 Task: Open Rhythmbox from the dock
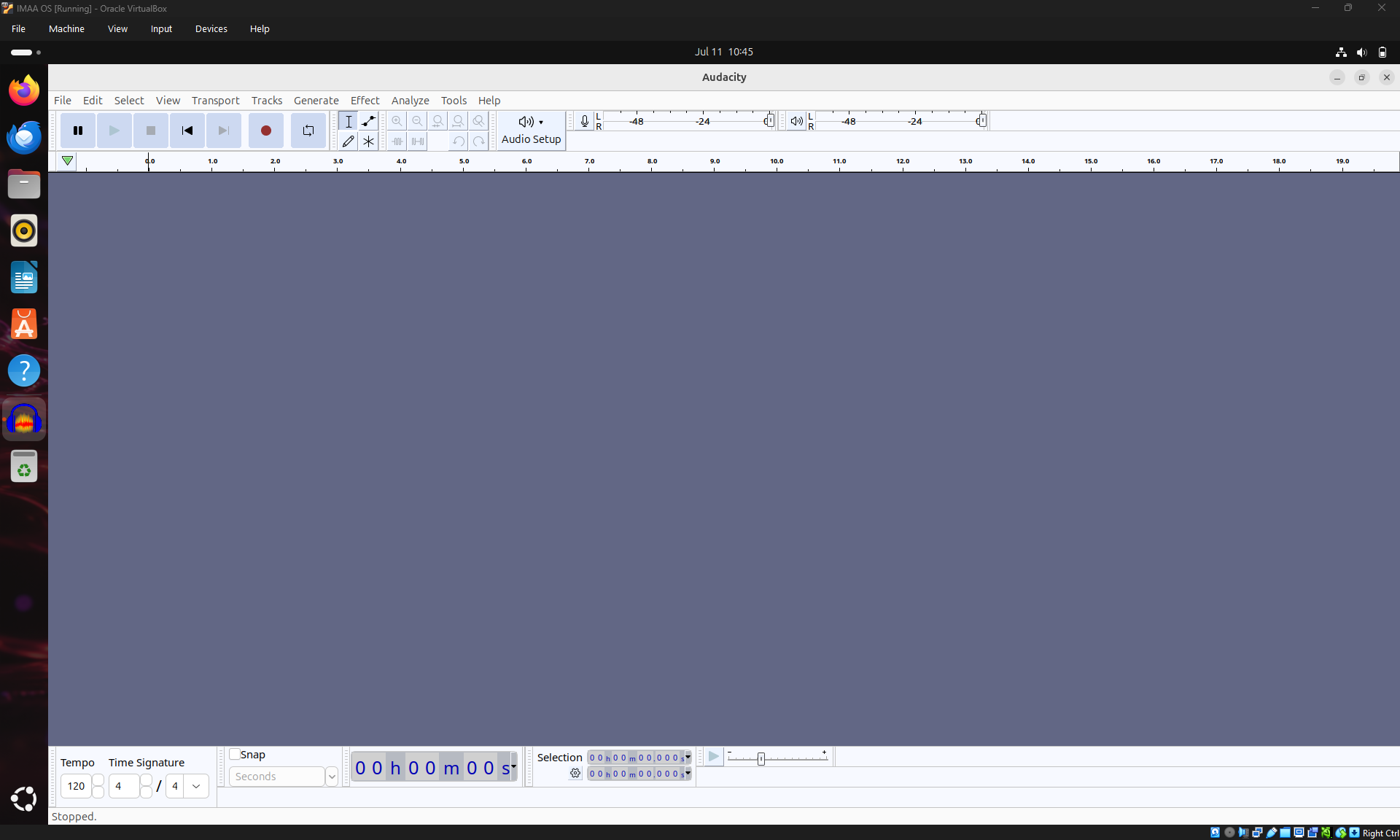(x=24, y=230)
